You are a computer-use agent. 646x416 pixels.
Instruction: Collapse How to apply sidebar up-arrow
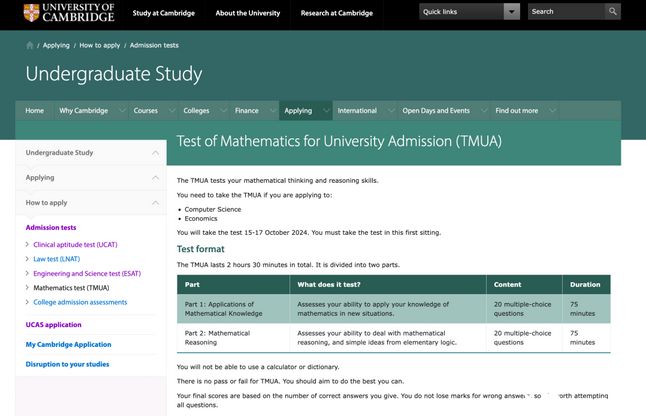tap(155, 203)
